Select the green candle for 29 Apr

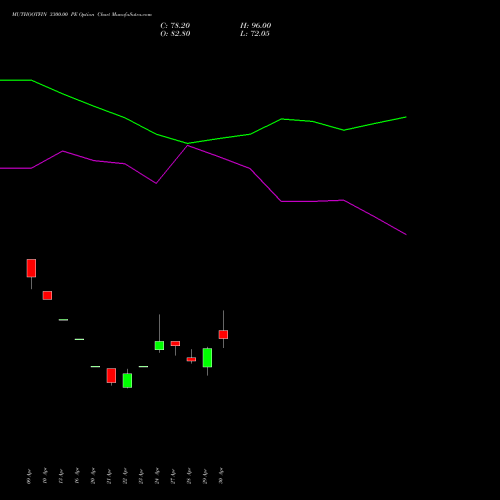click(x=207, y=358)
